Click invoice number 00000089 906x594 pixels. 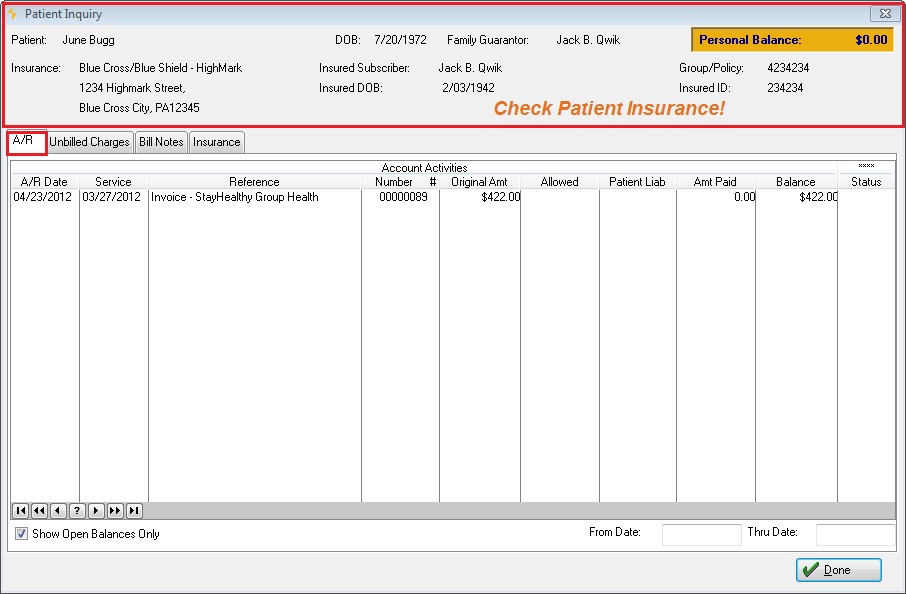(403, 197)
